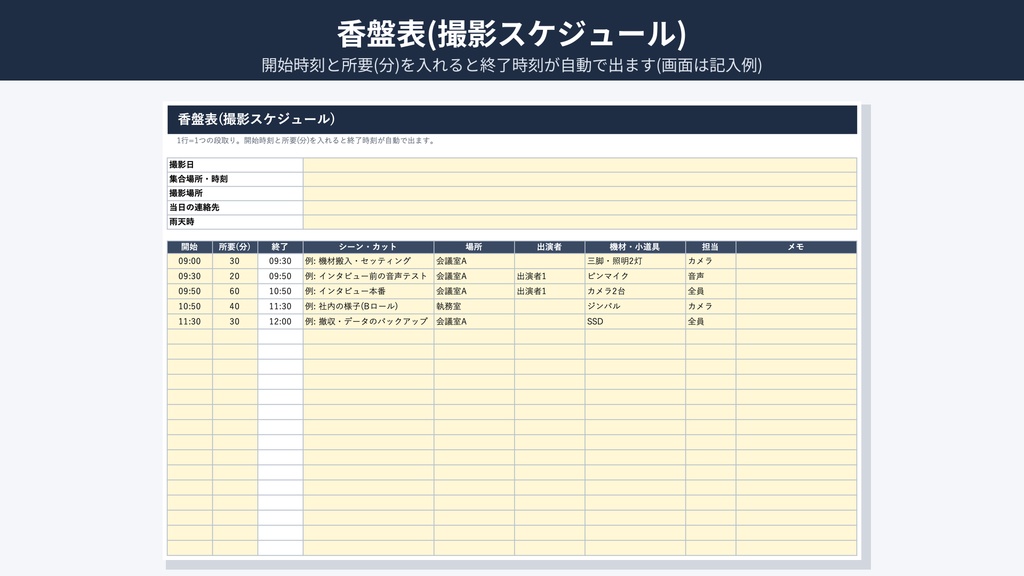Click the 開始 column header

tap(189, 247)
